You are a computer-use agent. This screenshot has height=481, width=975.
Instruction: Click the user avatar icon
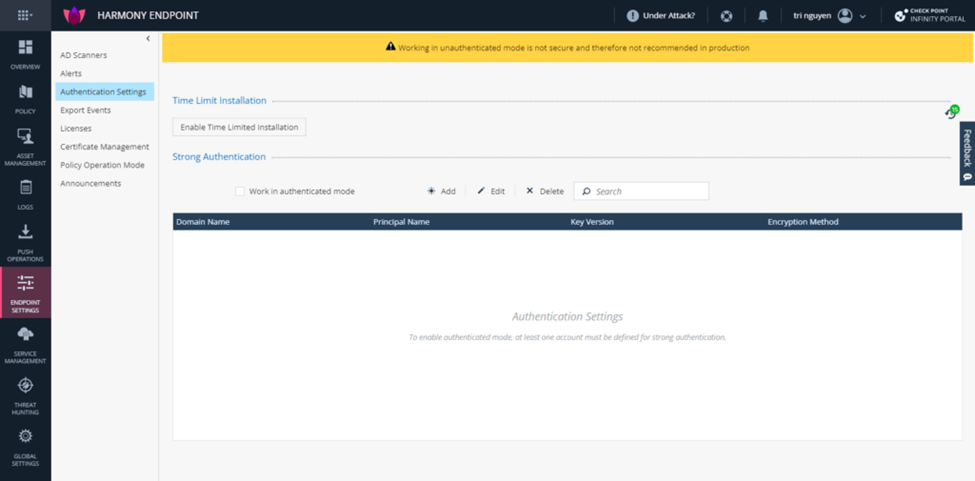(844, 16)
